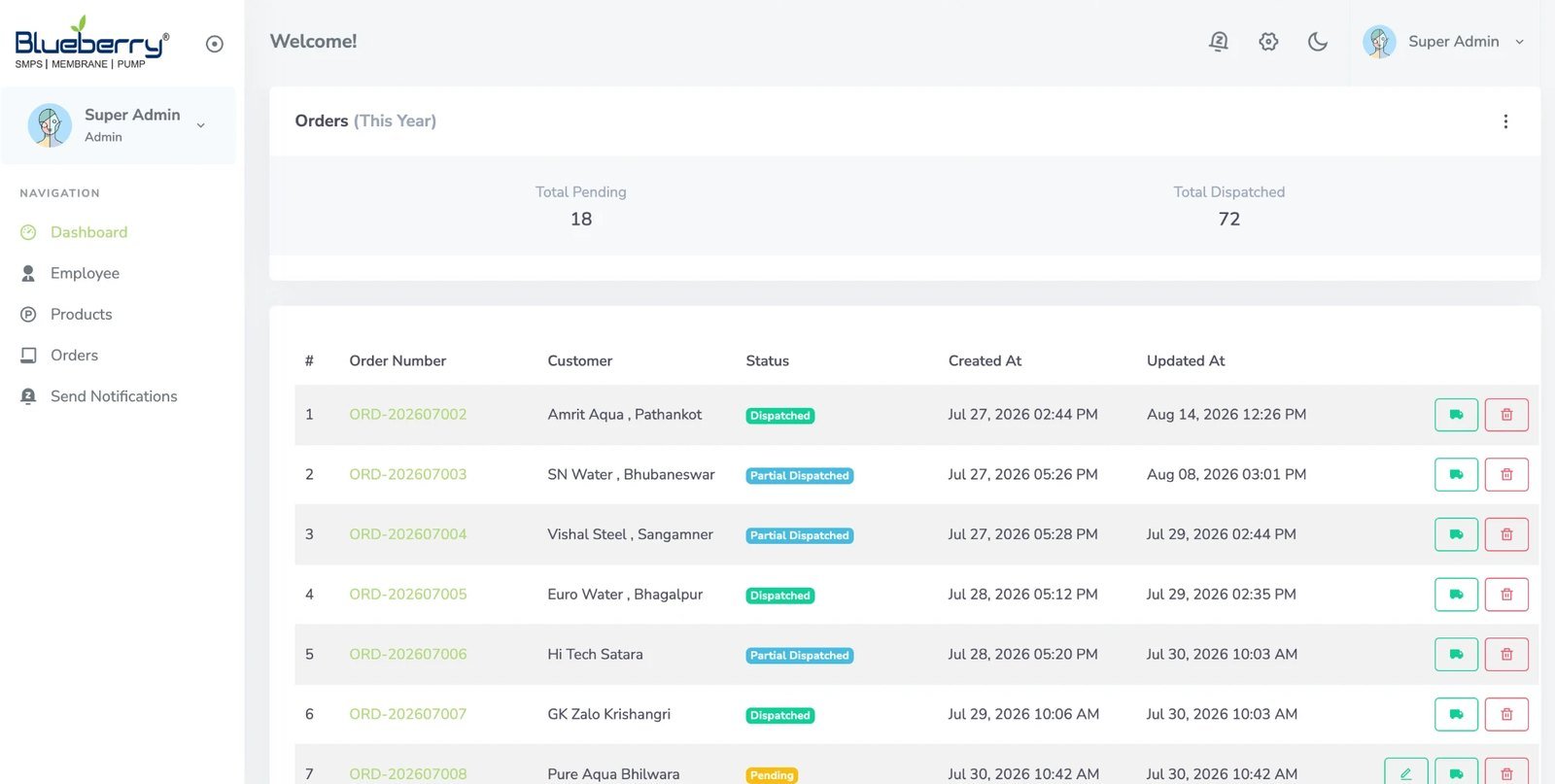Open the Orders navigation item

(x=74, y=355)
